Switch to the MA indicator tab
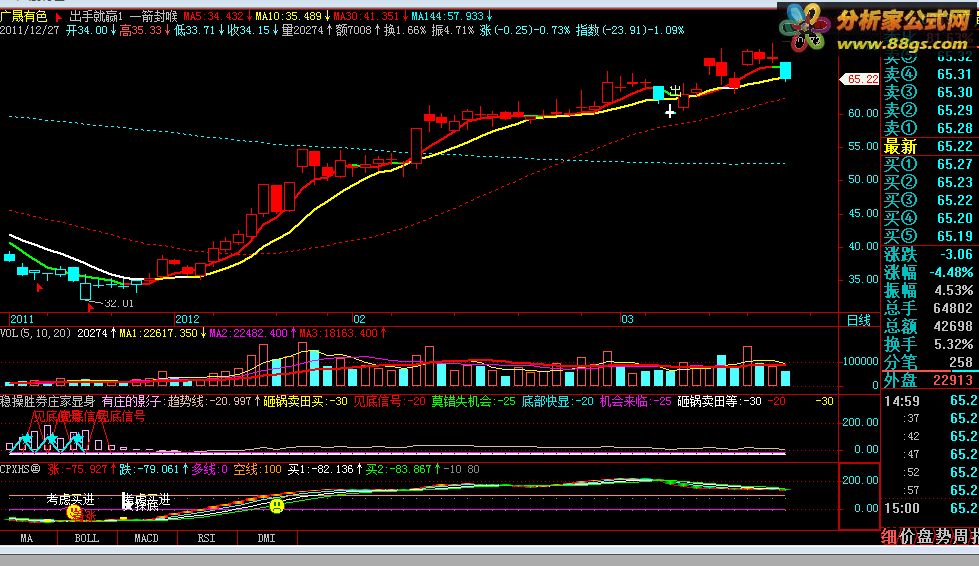The width and height of the screenshot is (979, 566). pyautogui.click(x=27, y=538)
